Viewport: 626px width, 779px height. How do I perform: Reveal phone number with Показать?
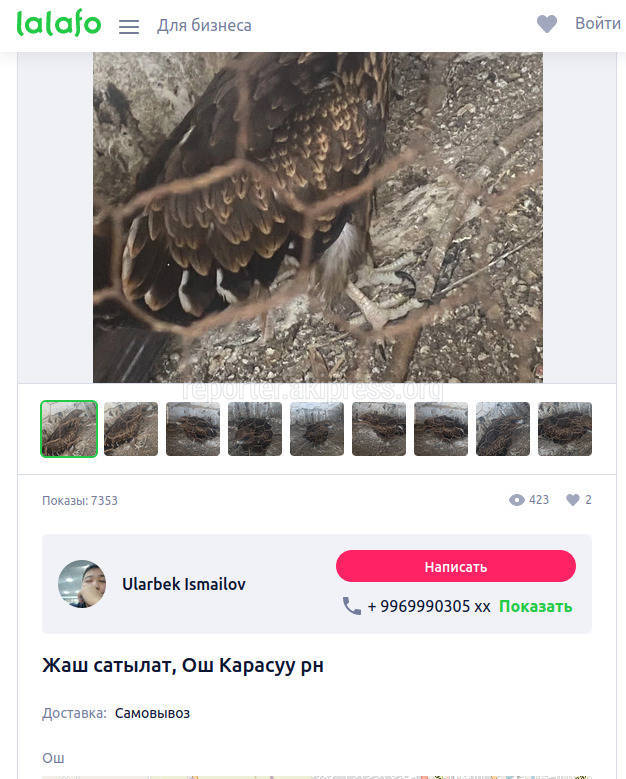[536, 607]
